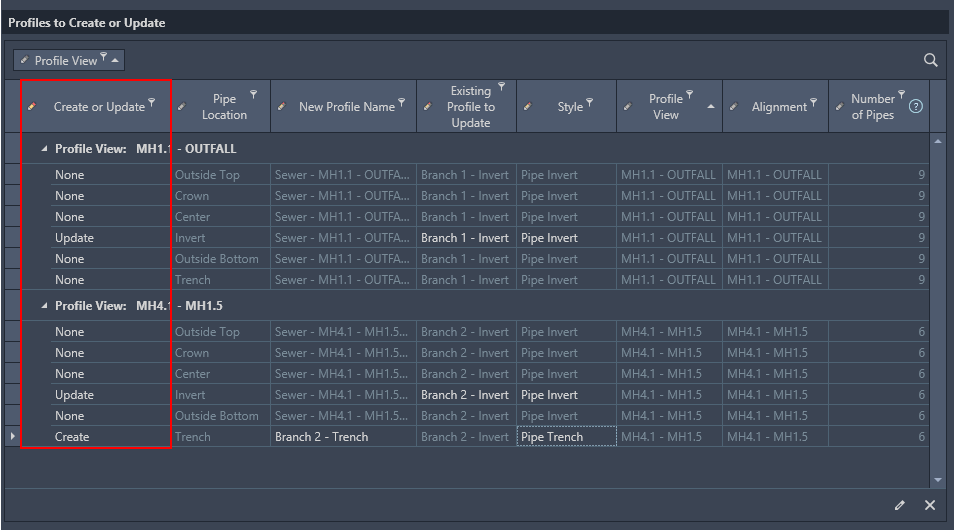Click filter icon in Existing Profile to Update header

[501, 86]
